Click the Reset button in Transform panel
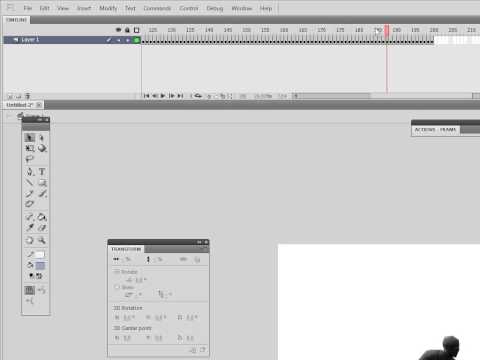The width and height of the screenshot is (480, 360). point(197,259)
